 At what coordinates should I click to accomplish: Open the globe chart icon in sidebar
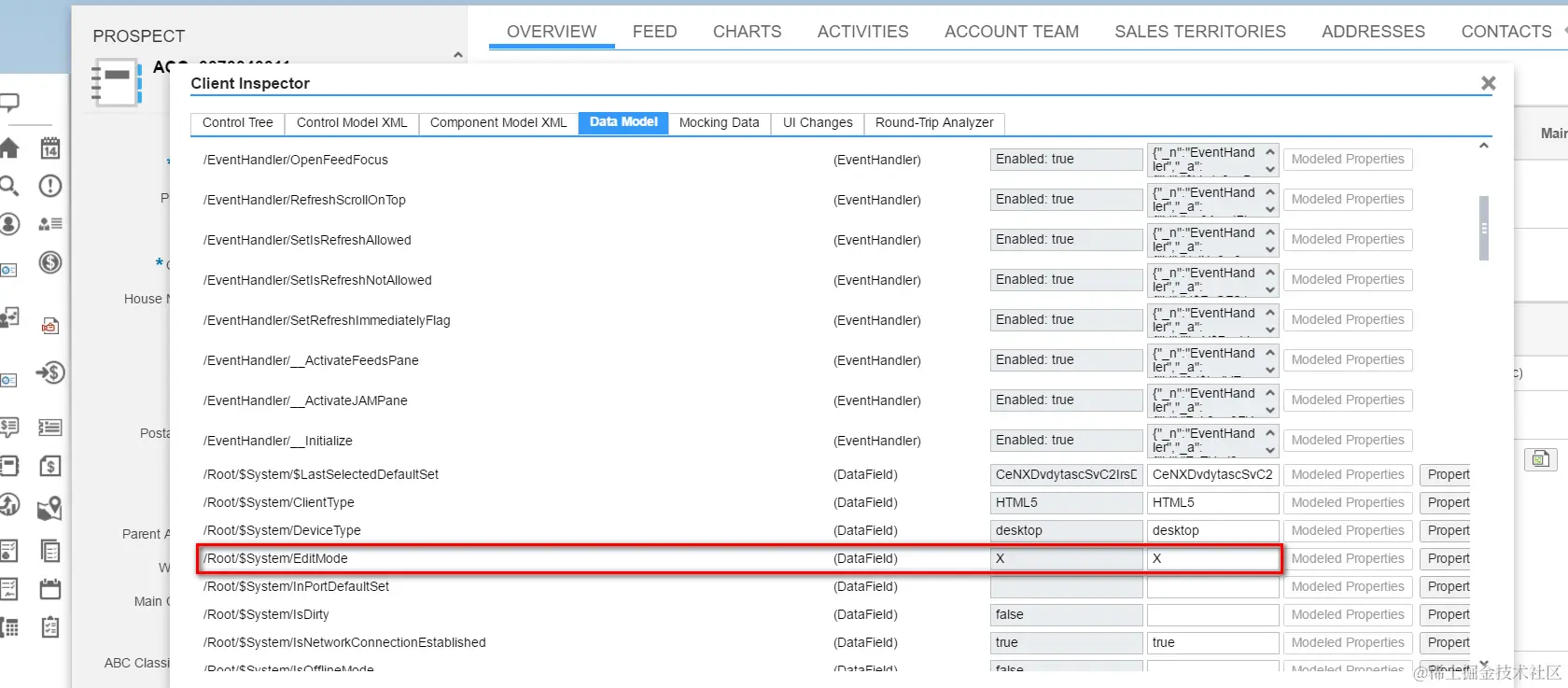click(x=8, y=505)
